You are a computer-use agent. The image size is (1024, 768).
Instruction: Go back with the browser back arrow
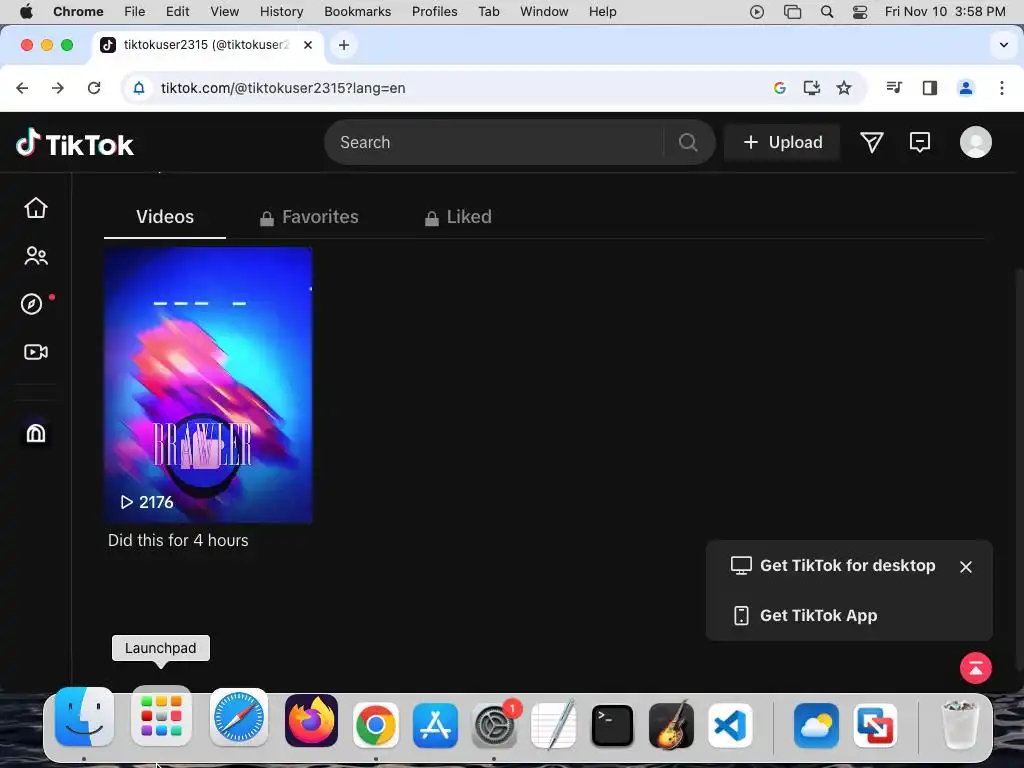[x=22, y=88]
